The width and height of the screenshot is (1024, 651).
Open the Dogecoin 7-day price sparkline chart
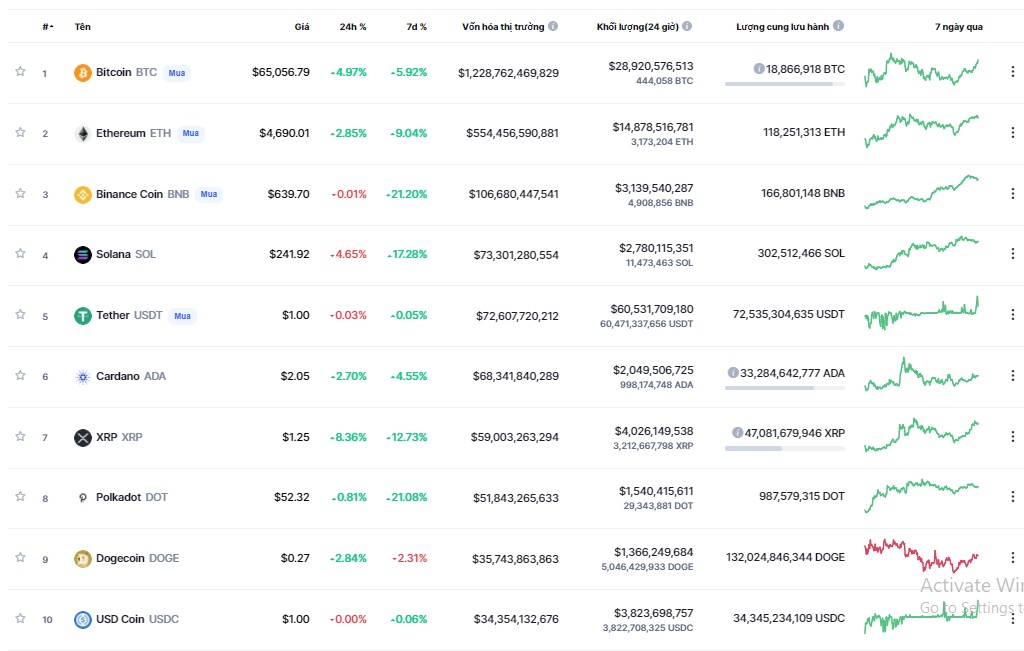coord(921,556)
